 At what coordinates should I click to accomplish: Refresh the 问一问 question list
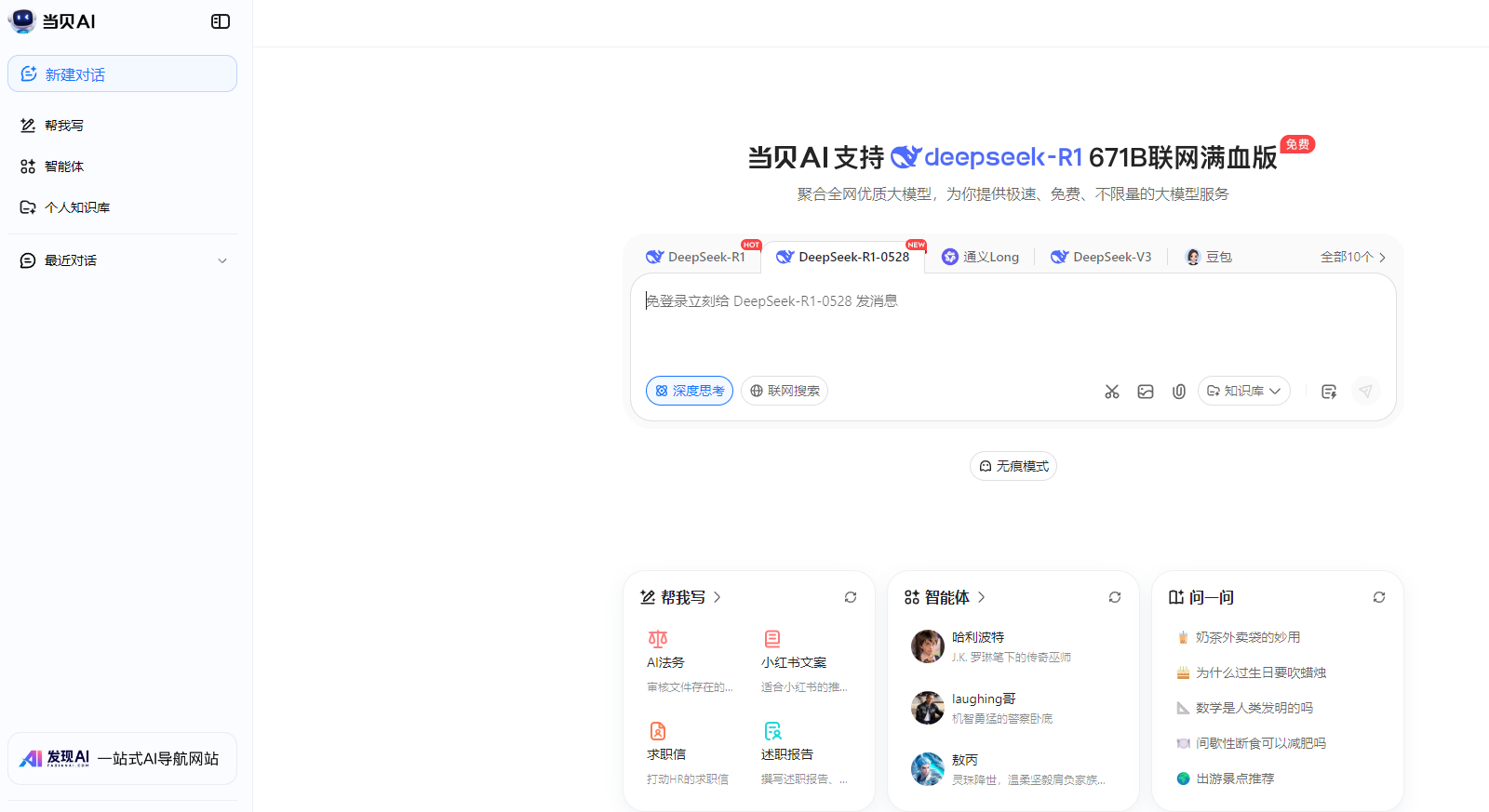click(x=1379, y=597)
